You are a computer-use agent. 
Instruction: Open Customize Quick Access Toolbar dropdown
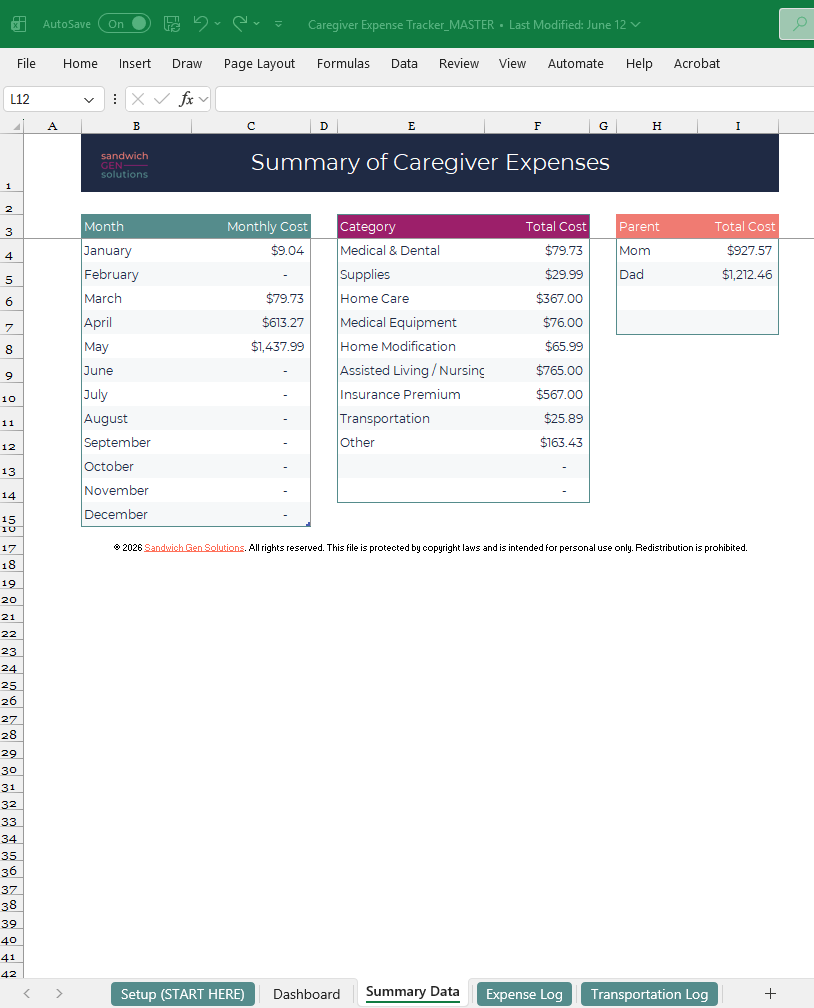click(278, 24)
